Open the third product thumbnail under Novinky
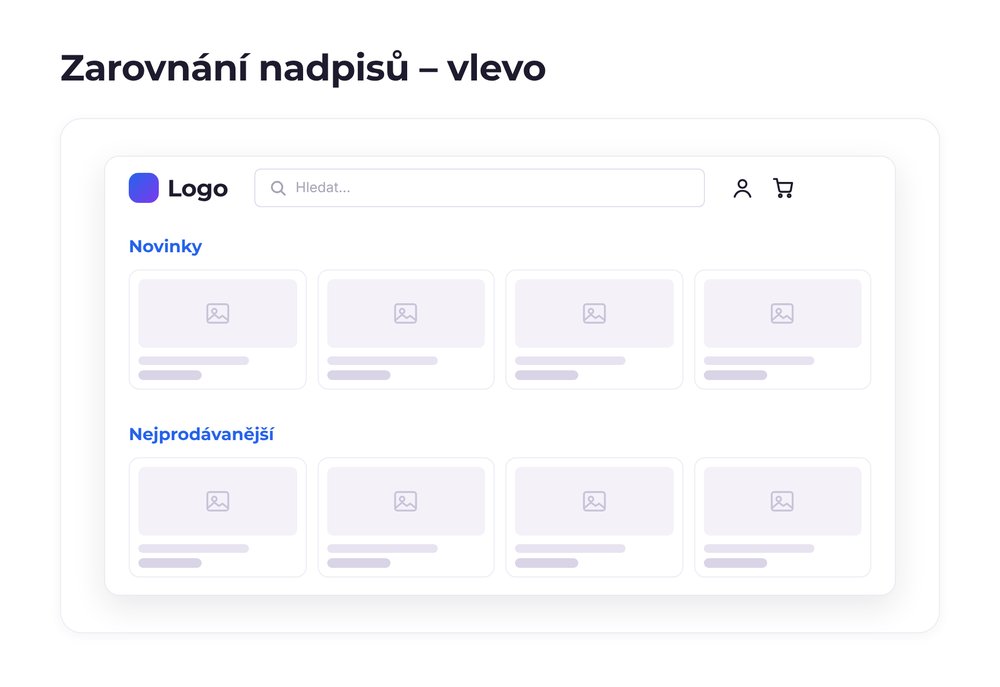The width and height of the screenshot is (1000, 687). click(594, 313)
